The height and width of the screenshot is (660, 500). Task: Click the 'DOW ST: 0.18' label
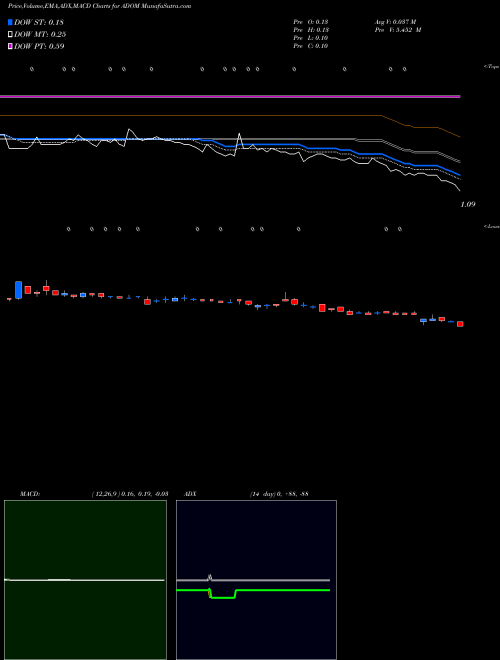[39, 22]
